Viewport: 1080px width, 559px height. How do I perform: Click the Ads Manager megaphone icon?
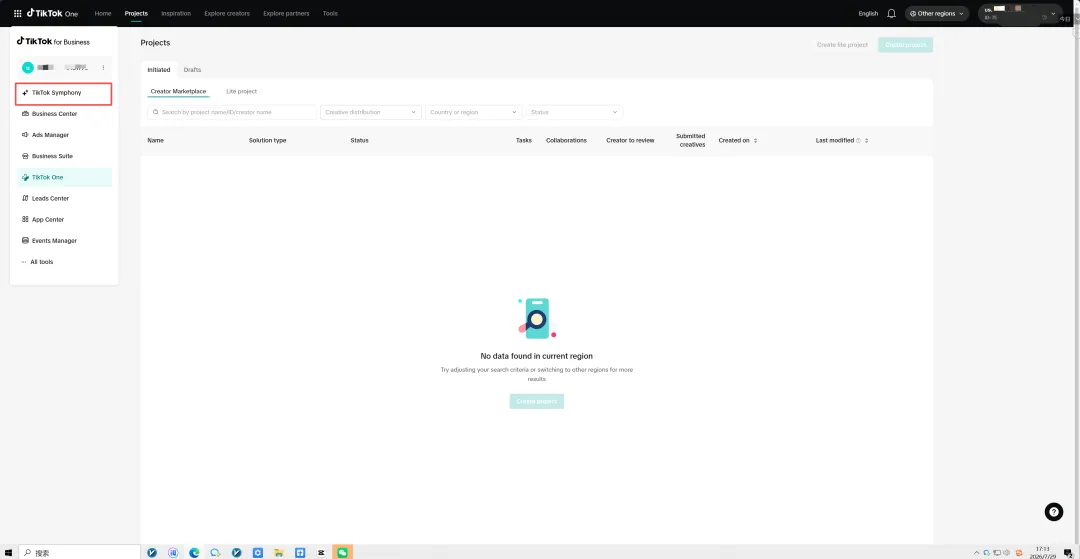coord(25,135)
